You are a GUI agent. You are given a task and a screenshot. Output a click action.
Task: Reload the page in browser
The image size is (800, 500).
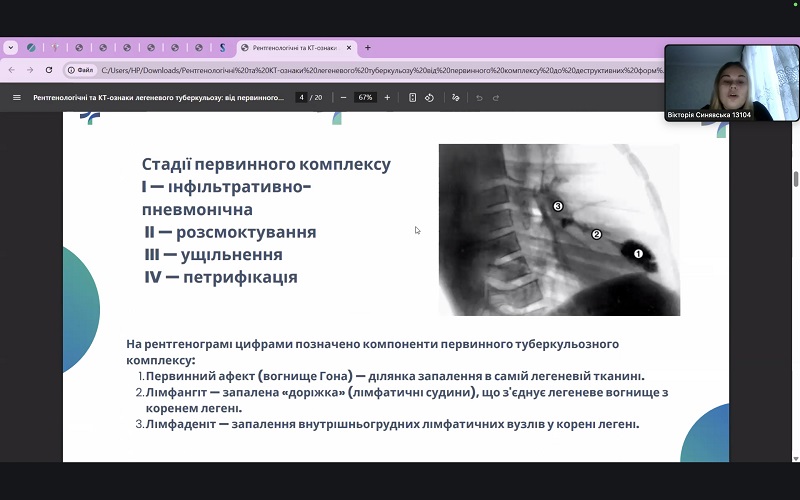click(x=49, y=70)
